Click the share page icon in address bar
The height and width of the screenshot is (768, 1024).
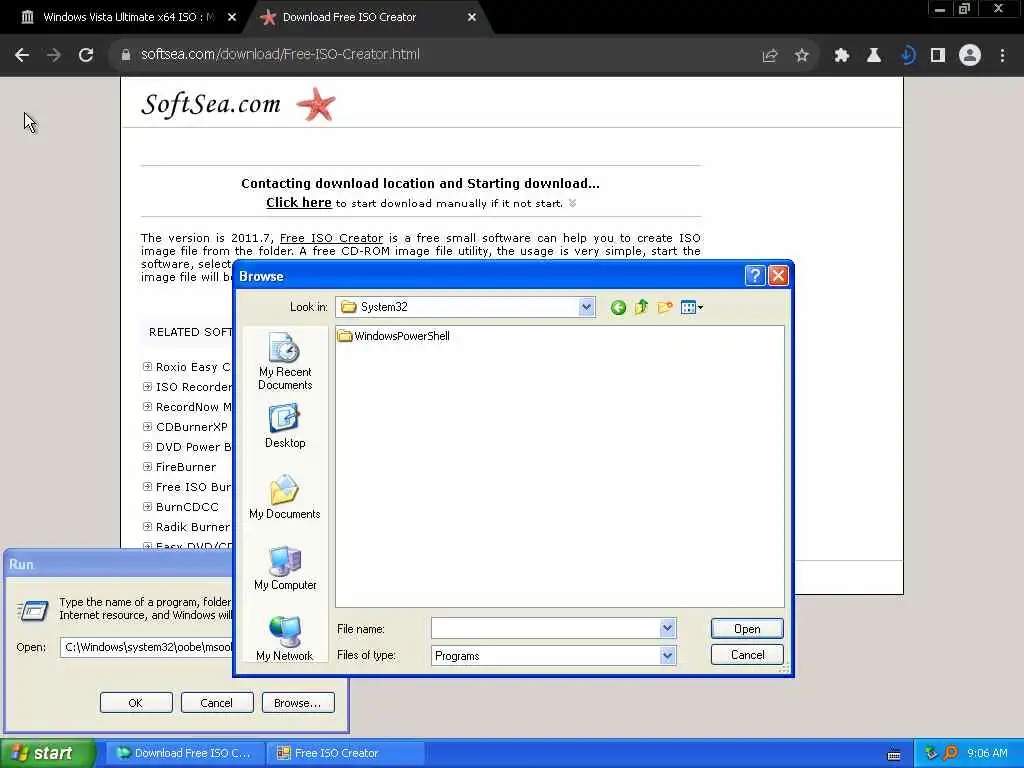[770, 56]
